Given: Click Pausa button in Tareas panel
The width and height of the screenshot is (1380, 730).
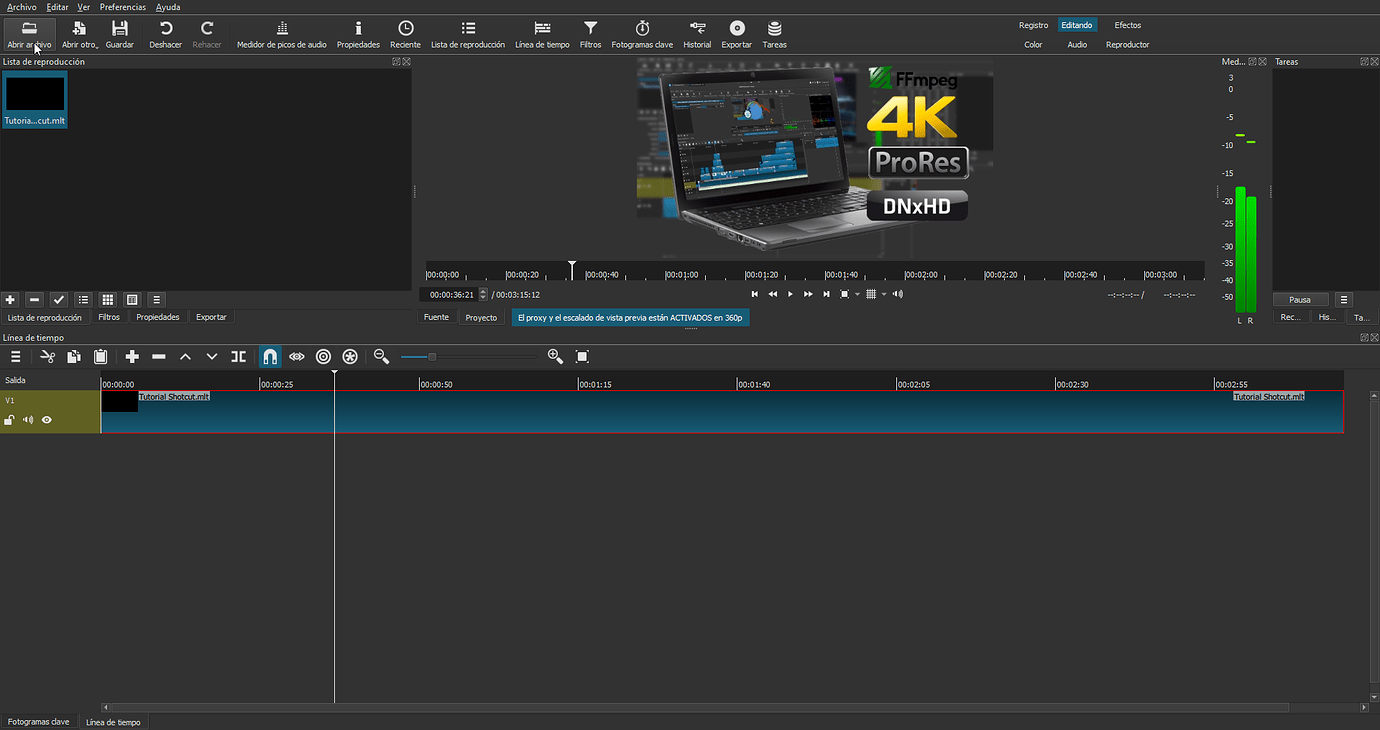Looking at the screenshot, I should click(x=1300, y=300).
